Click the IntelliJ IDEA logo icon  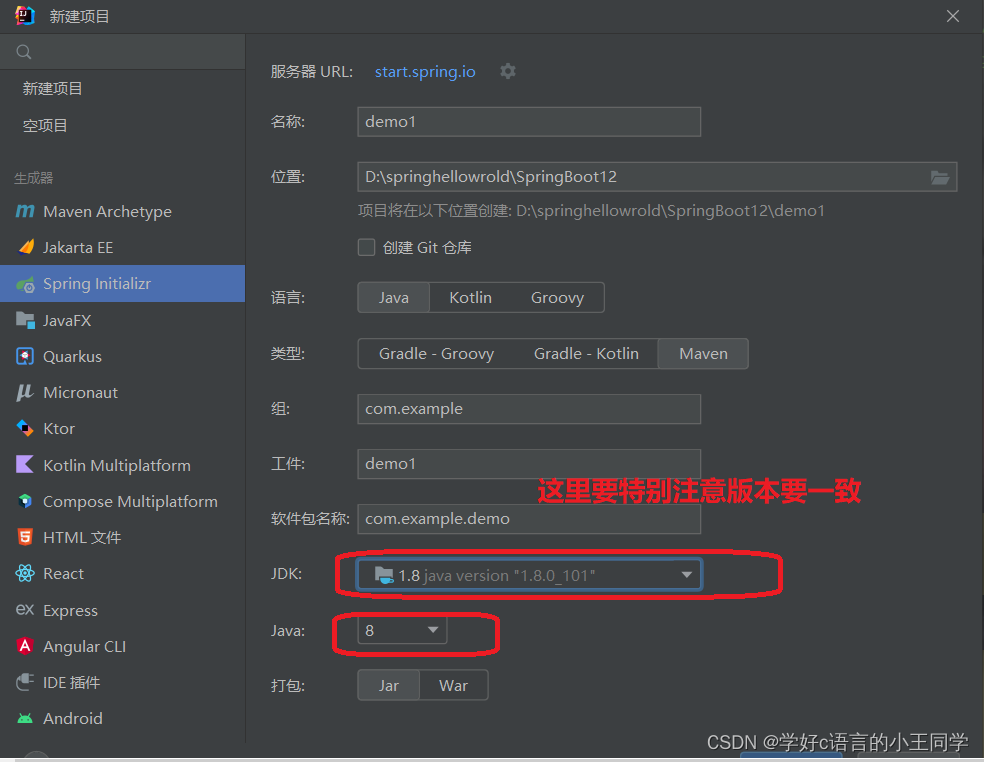(x=24, y=16)
